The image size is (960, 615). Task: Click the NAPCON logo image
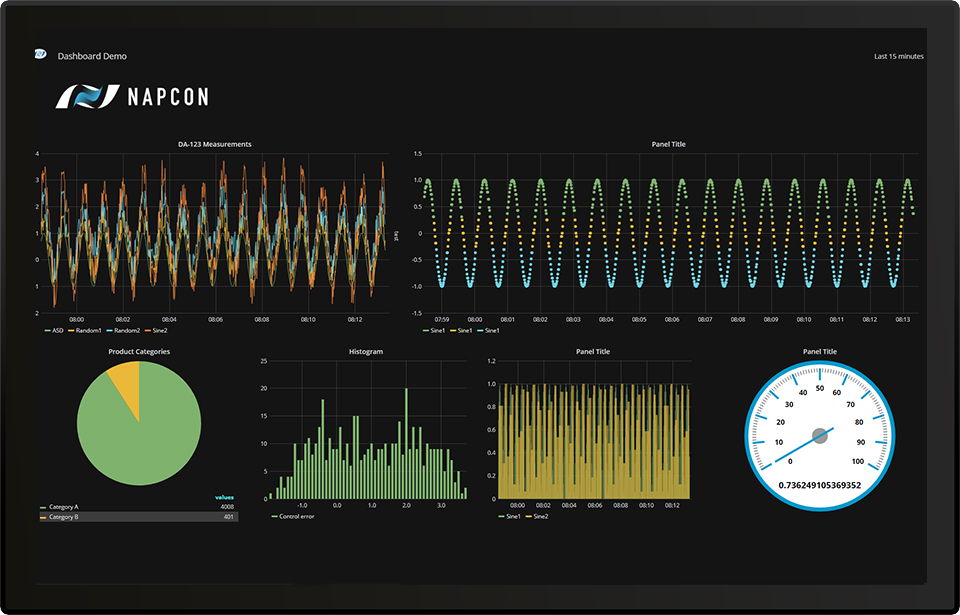point(132,98)
